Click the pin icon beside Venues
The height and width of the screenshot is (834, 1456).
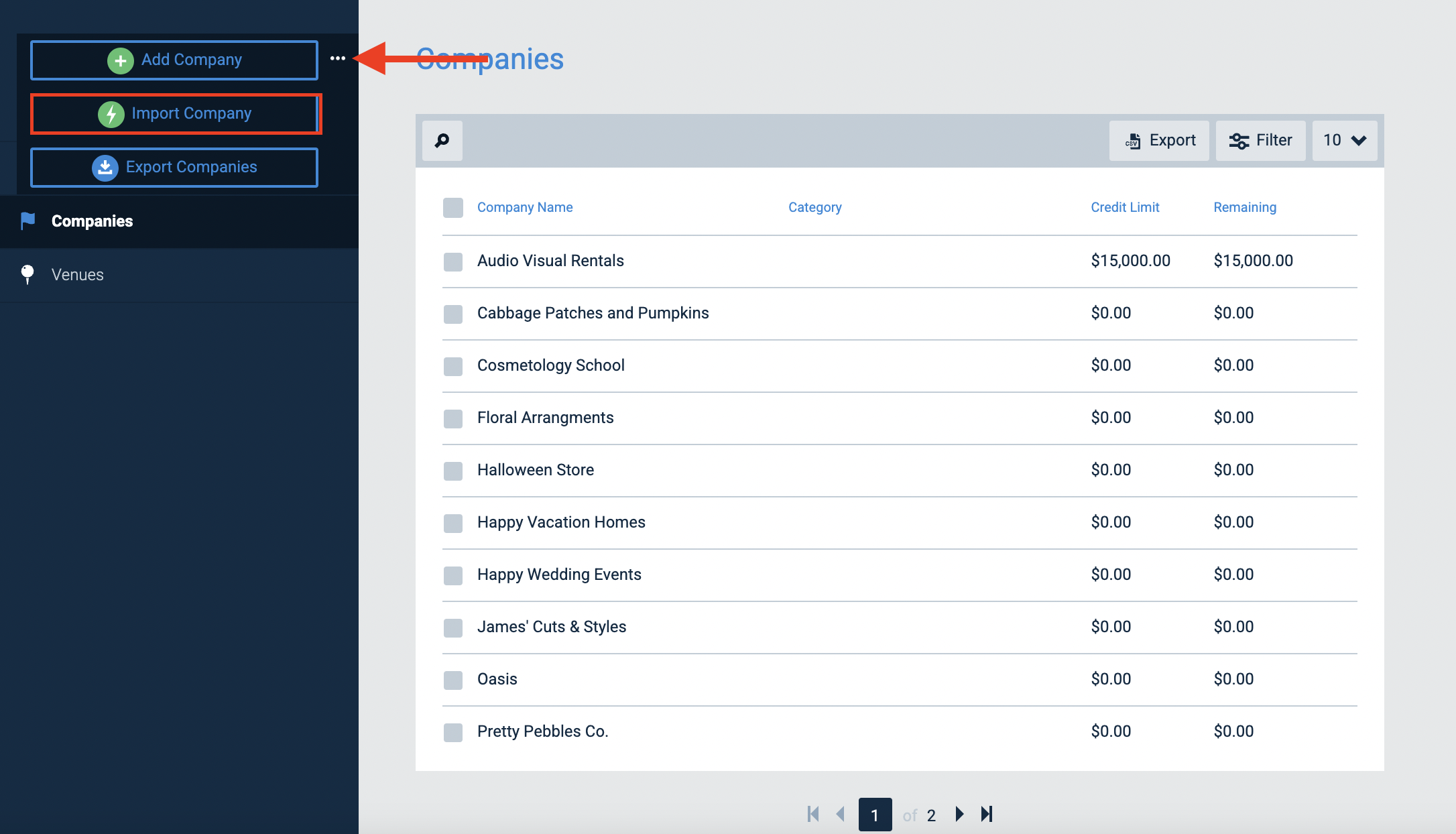pyautogui.click(x=27, y=275)
